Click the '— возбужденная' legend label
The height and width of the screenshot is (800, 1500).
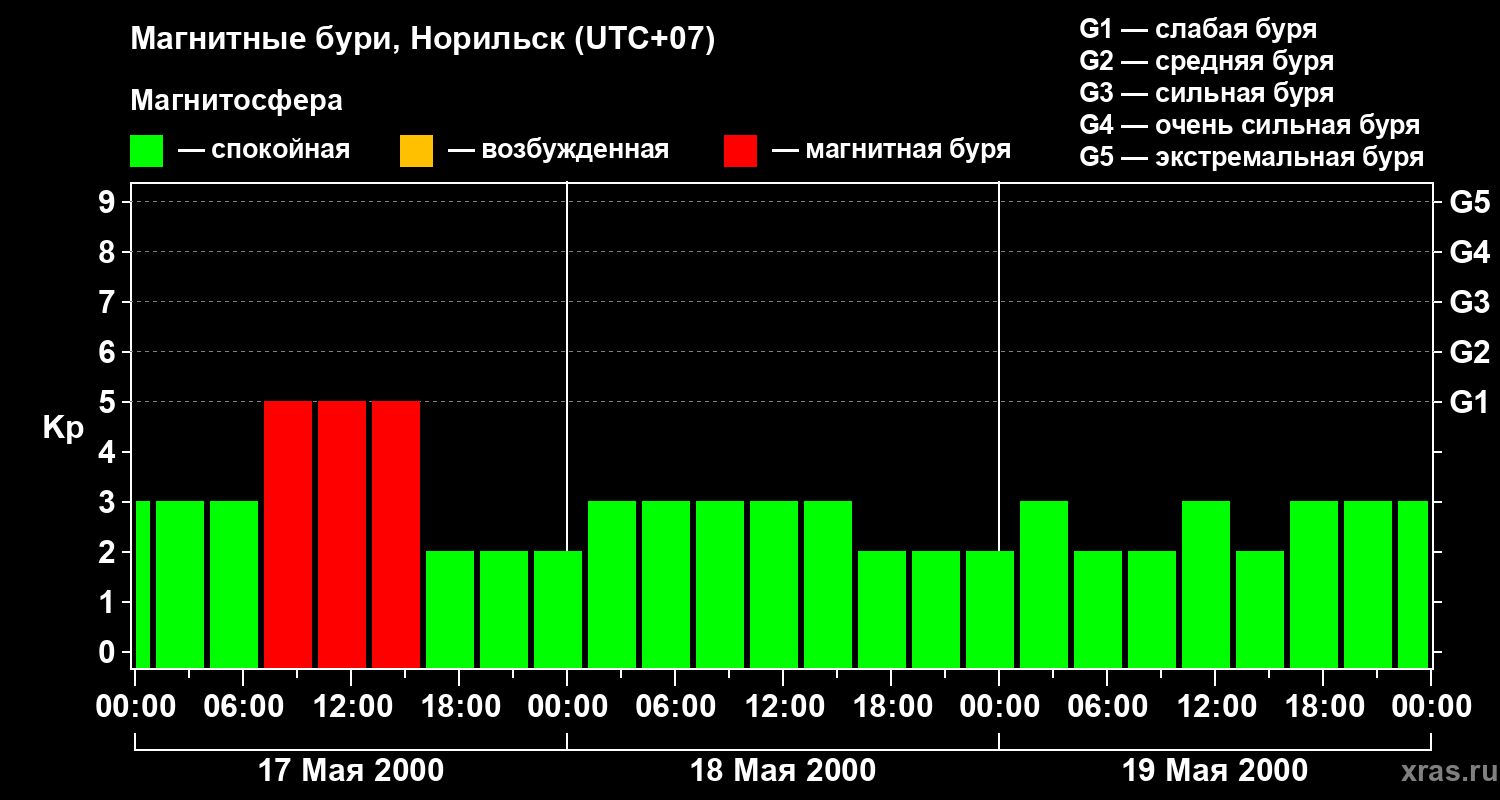pos(558,150)
